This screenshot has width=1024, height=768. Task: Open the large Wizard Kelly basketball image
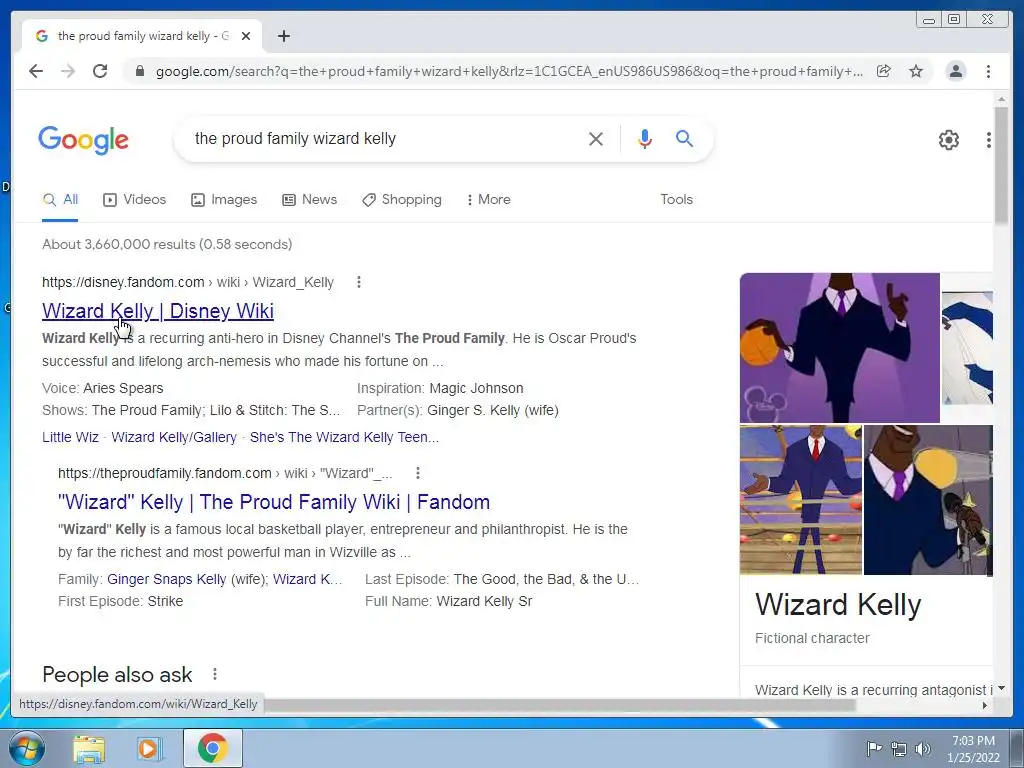click(839, 347)
